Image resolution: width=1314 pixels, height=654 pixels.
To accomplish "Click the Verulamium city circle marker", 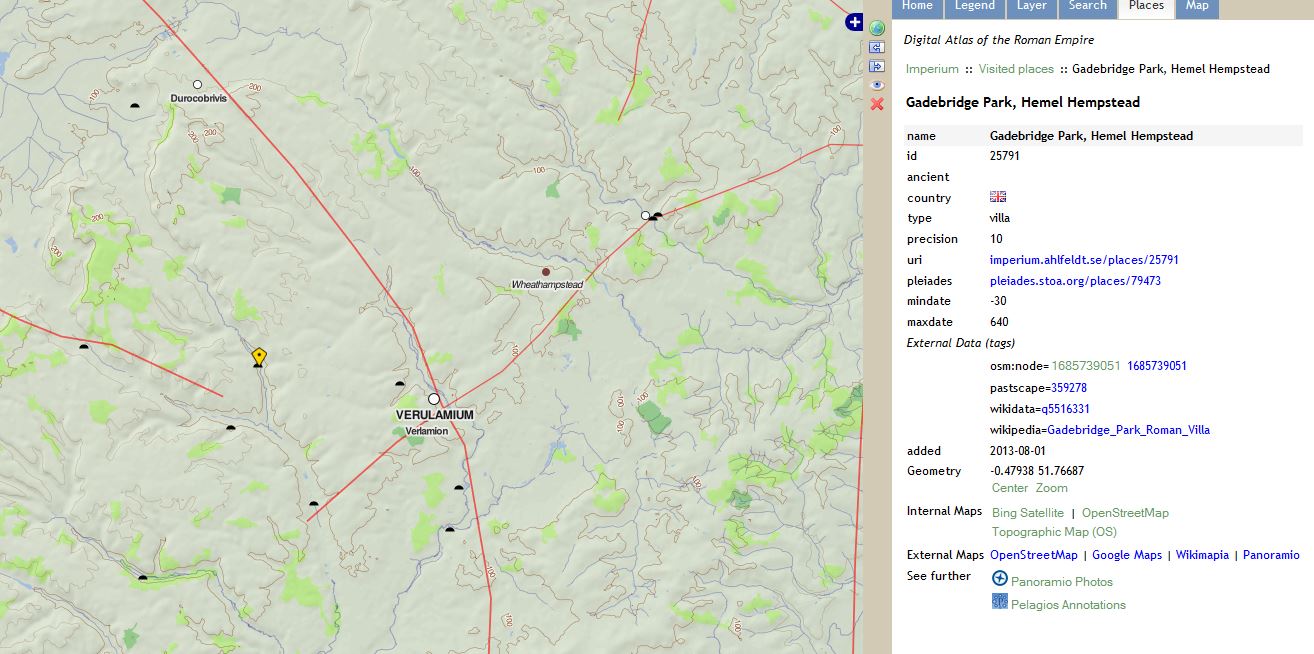I will (434, 398).
